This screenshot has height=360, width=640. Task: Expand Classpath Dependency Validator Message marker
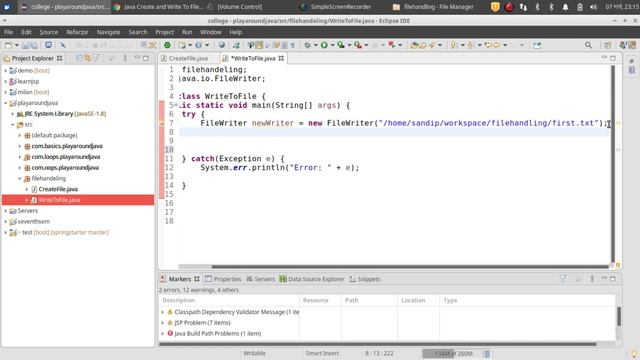pyautogui.click(x=163, y=312)
